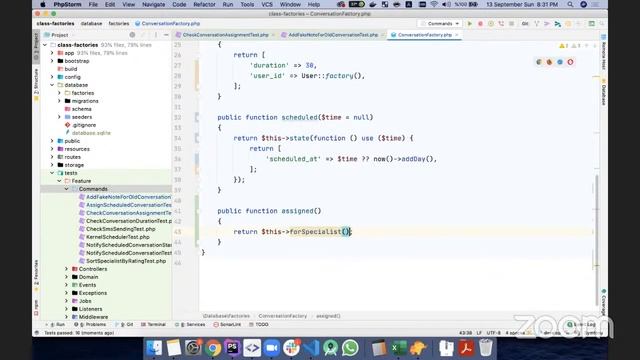Click the warning indicator in editor corner
Image resolution: width=640 pixels, height=360 pixels.
click(x=563, y=46)
